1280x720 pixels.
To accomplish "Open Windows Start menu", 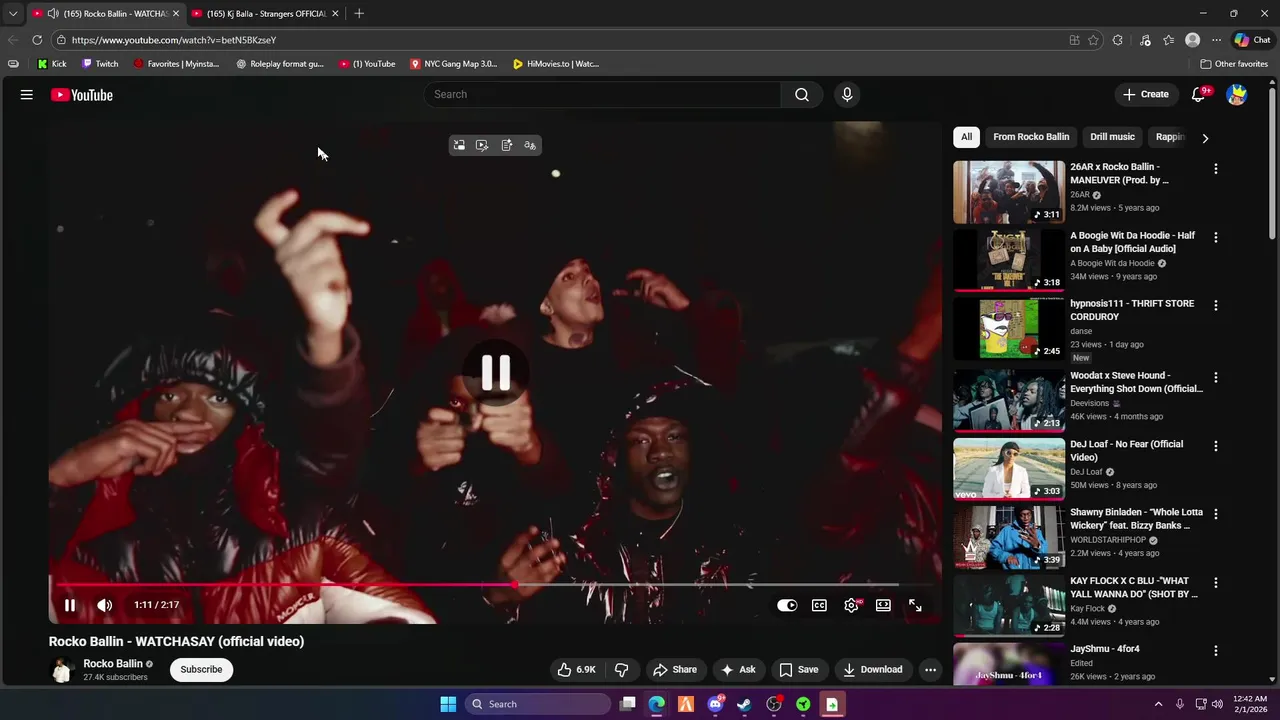I will pyautogui.click(x=448, y=704).
